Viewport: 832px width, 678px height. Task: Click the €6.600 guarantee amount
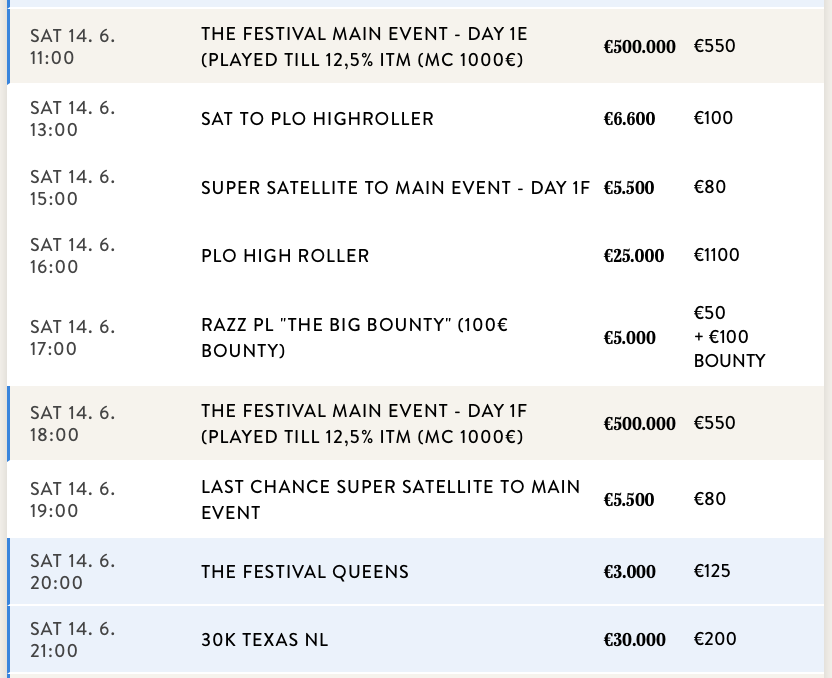629,119
